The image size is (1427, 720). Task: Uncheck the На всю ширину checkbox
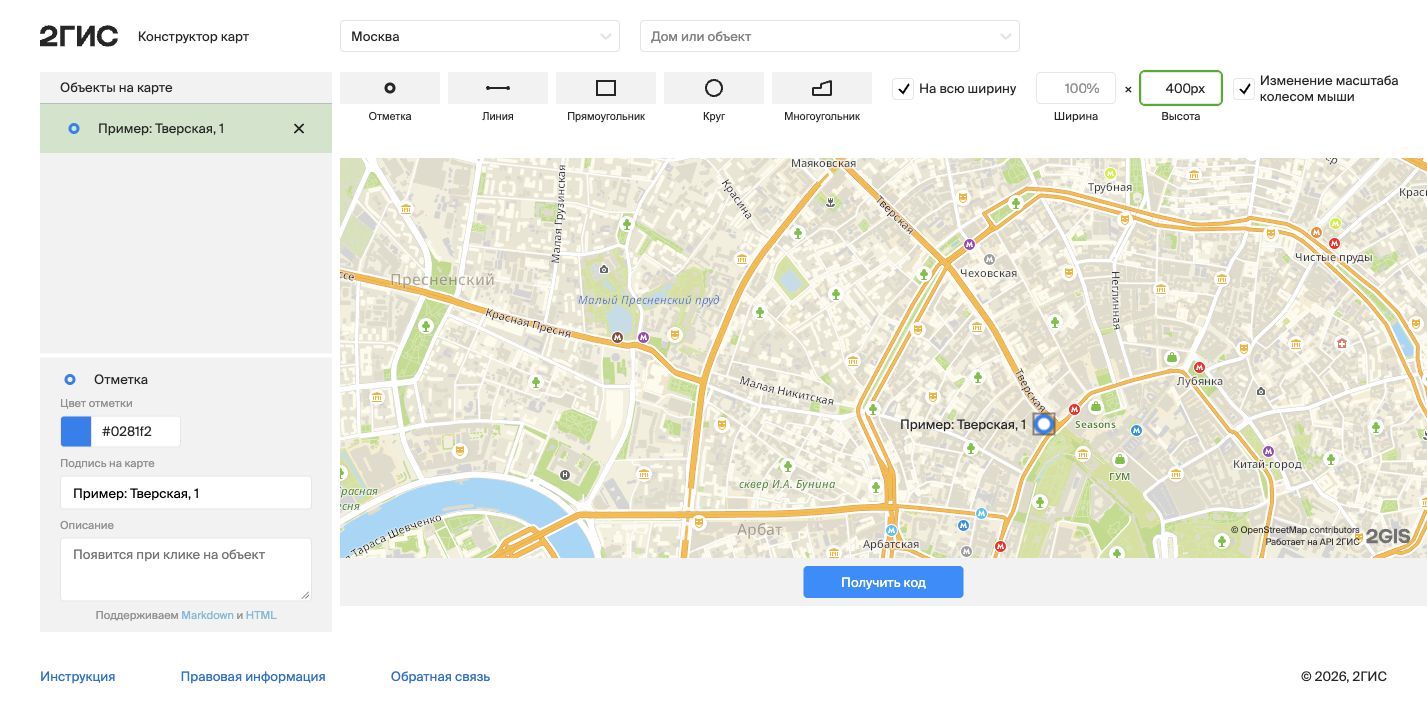[x=903, y=88]
